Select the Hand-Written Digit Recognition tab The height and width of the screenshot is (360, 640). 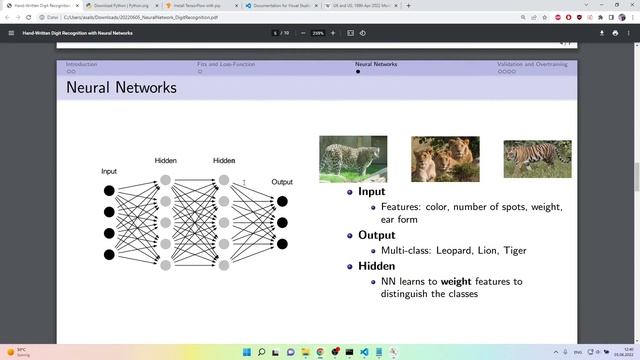coord(42,6)
